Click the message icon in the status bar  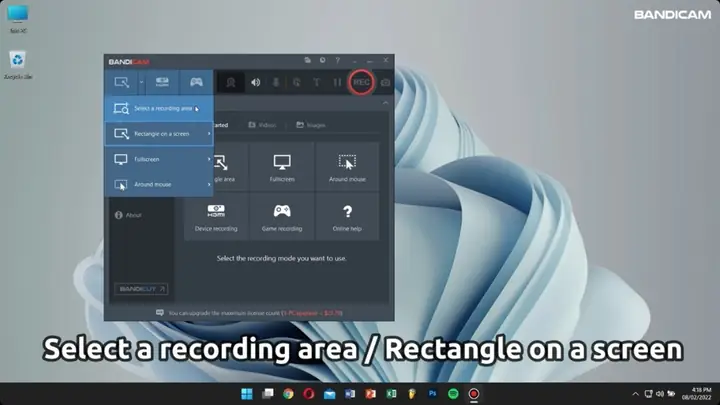tap(160, 313)
